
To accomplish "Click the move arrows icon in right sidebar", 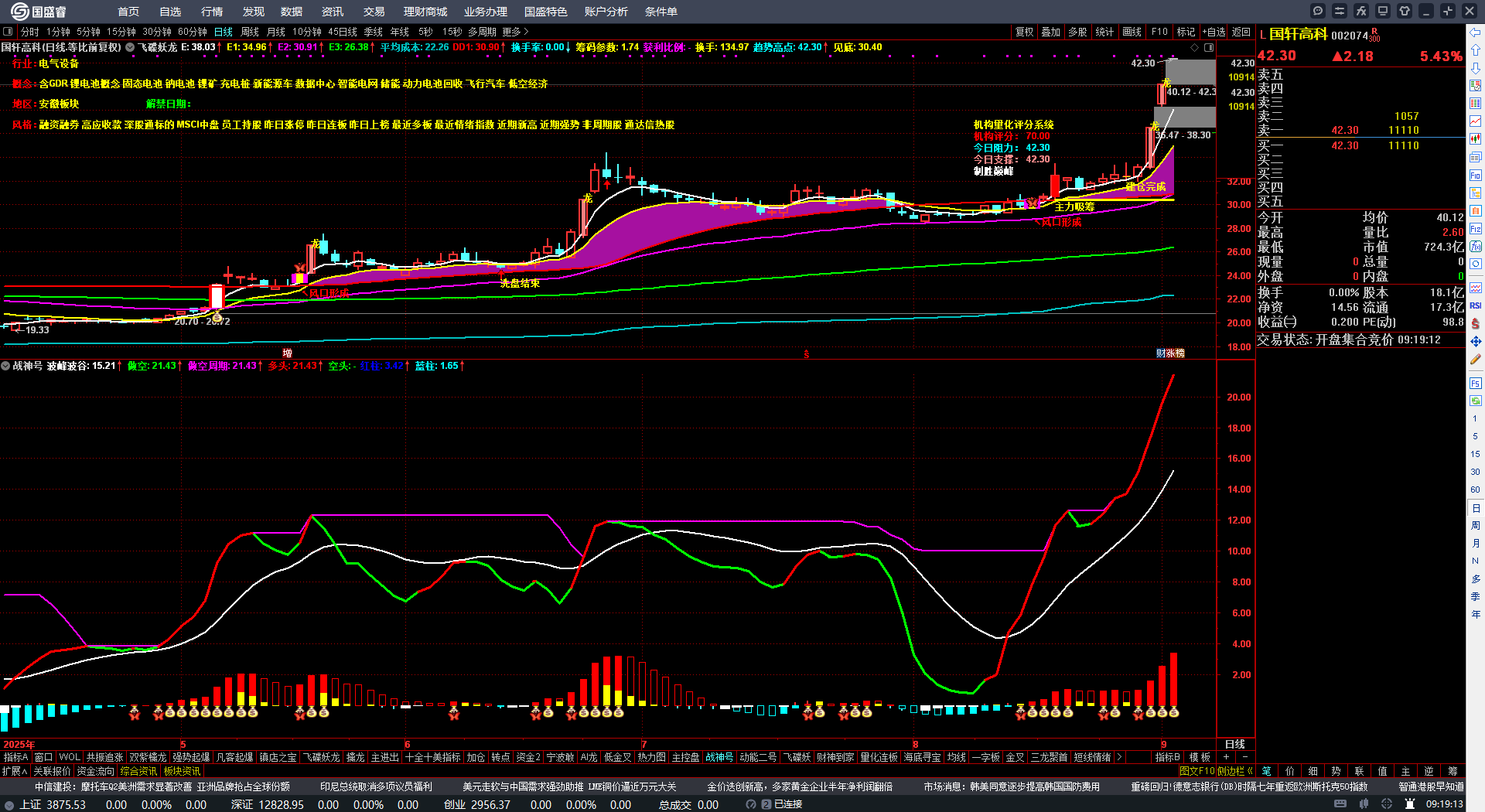I will [1476, 341].
